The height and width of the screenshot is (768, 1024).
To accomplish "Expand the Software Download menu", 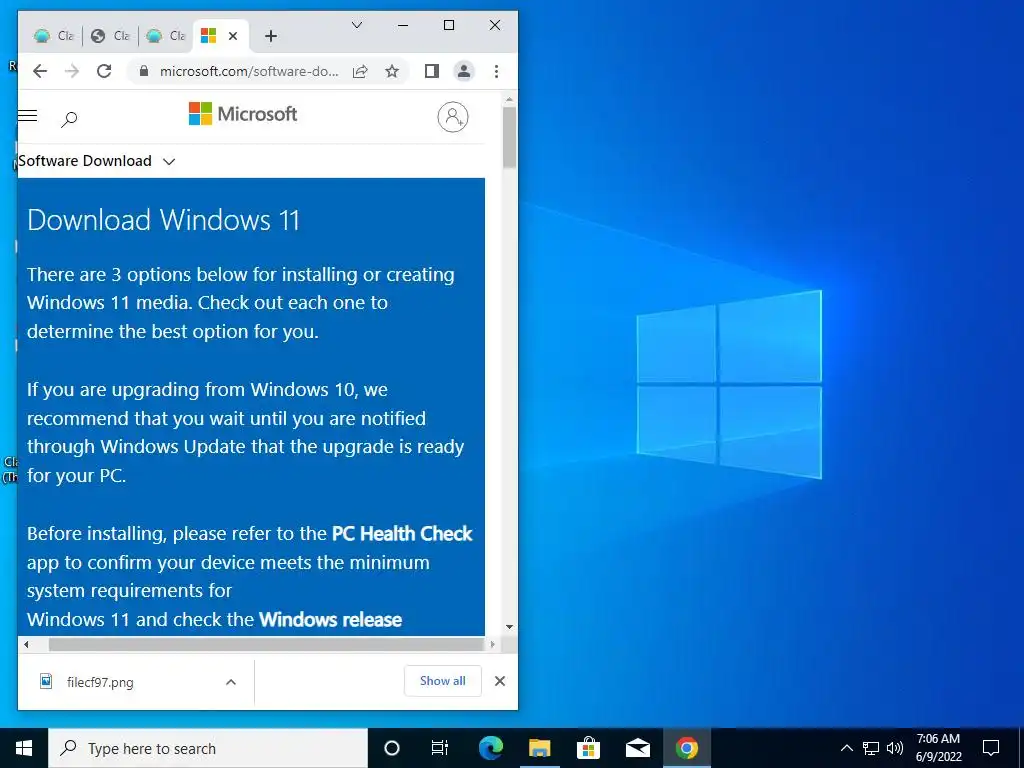I will click(97, 161).
